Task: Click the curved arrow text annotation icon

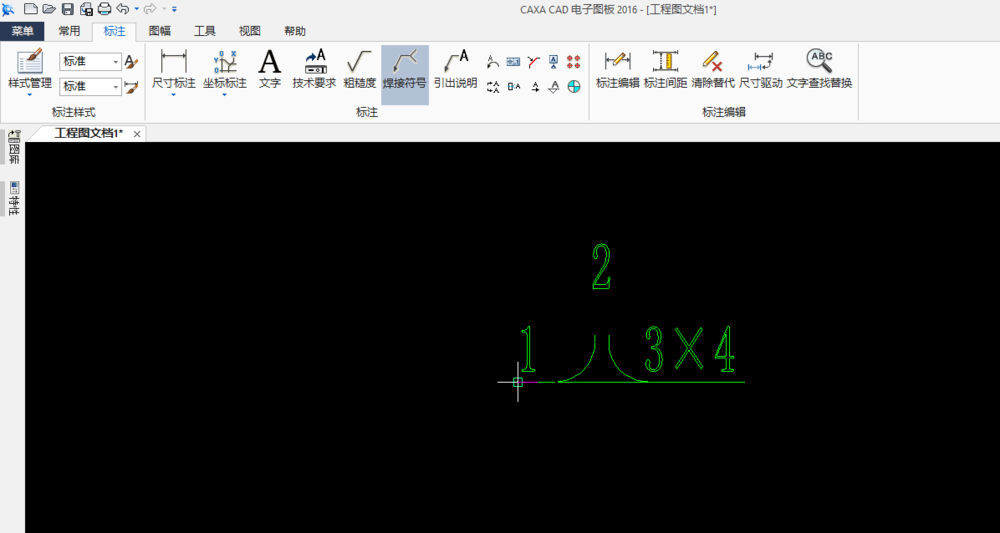Action: coord(492,62)
